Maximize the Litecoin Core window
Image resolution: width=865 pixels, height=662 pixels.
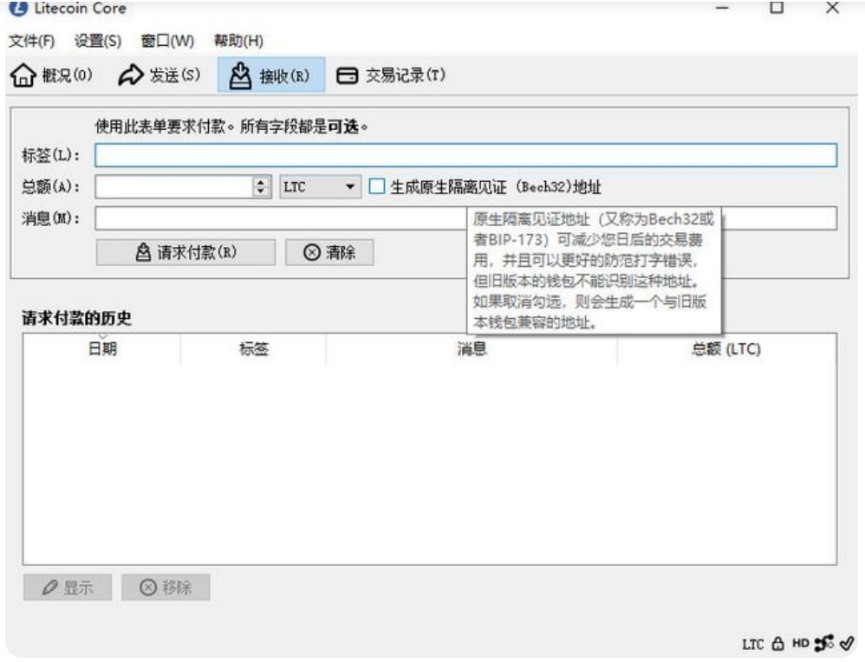click(x=777, y=8)
